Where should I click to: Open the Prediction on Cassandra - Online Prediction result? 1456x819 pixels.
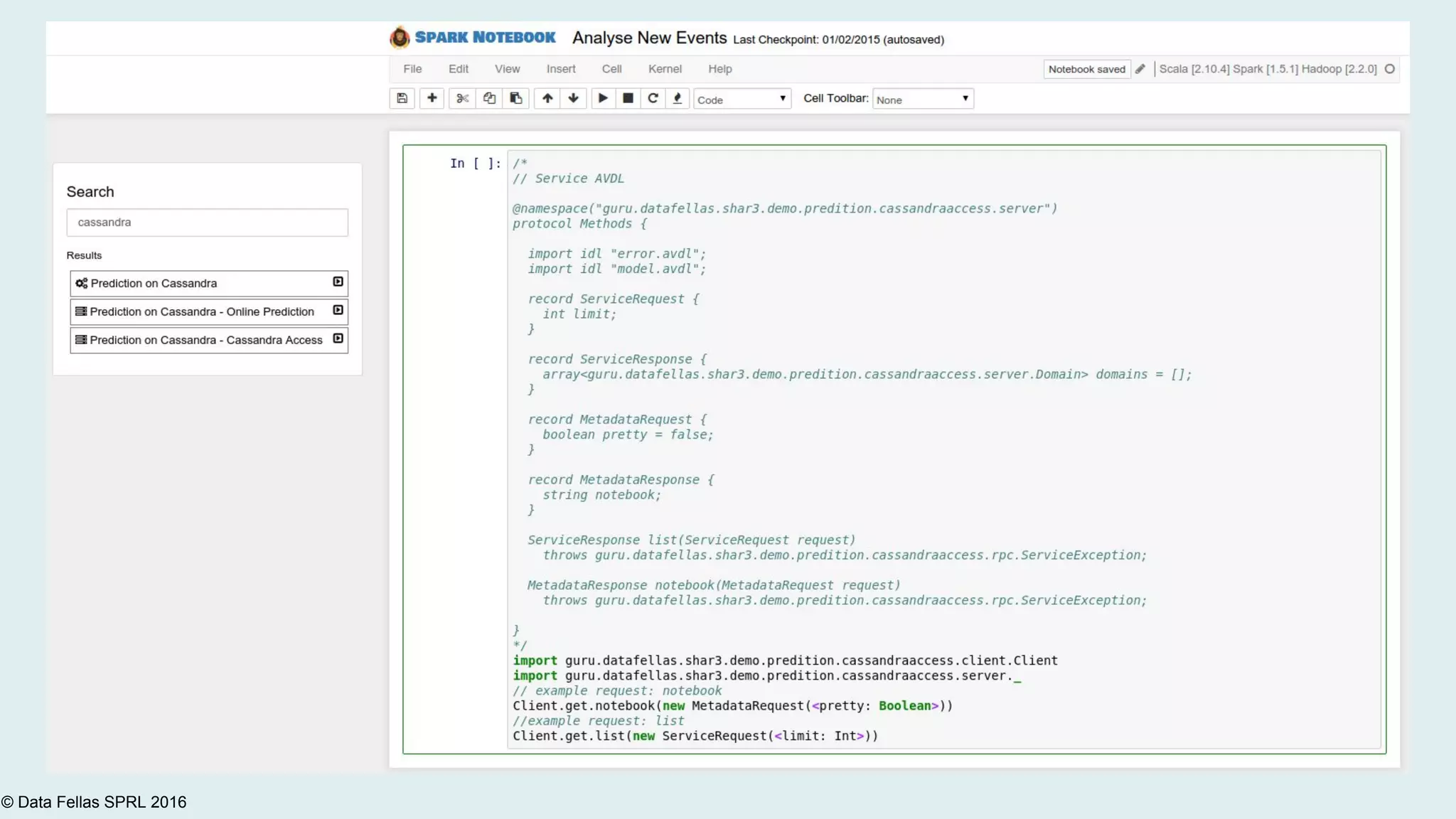coord(202,311)
